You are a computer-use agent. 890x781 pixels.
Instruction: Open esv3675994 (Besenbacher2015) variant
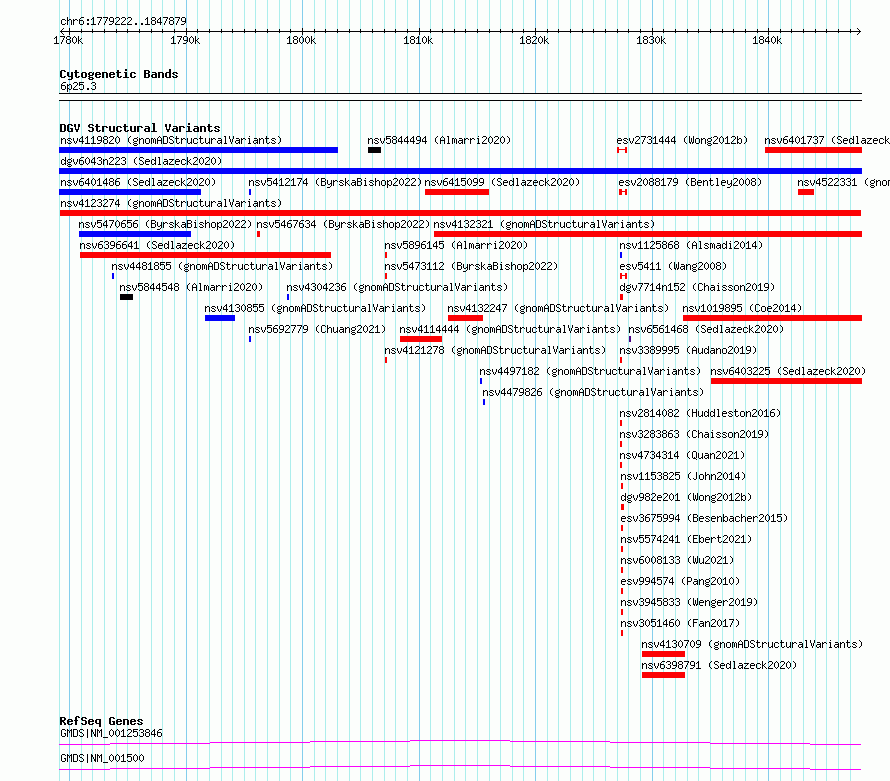point(704,518)
